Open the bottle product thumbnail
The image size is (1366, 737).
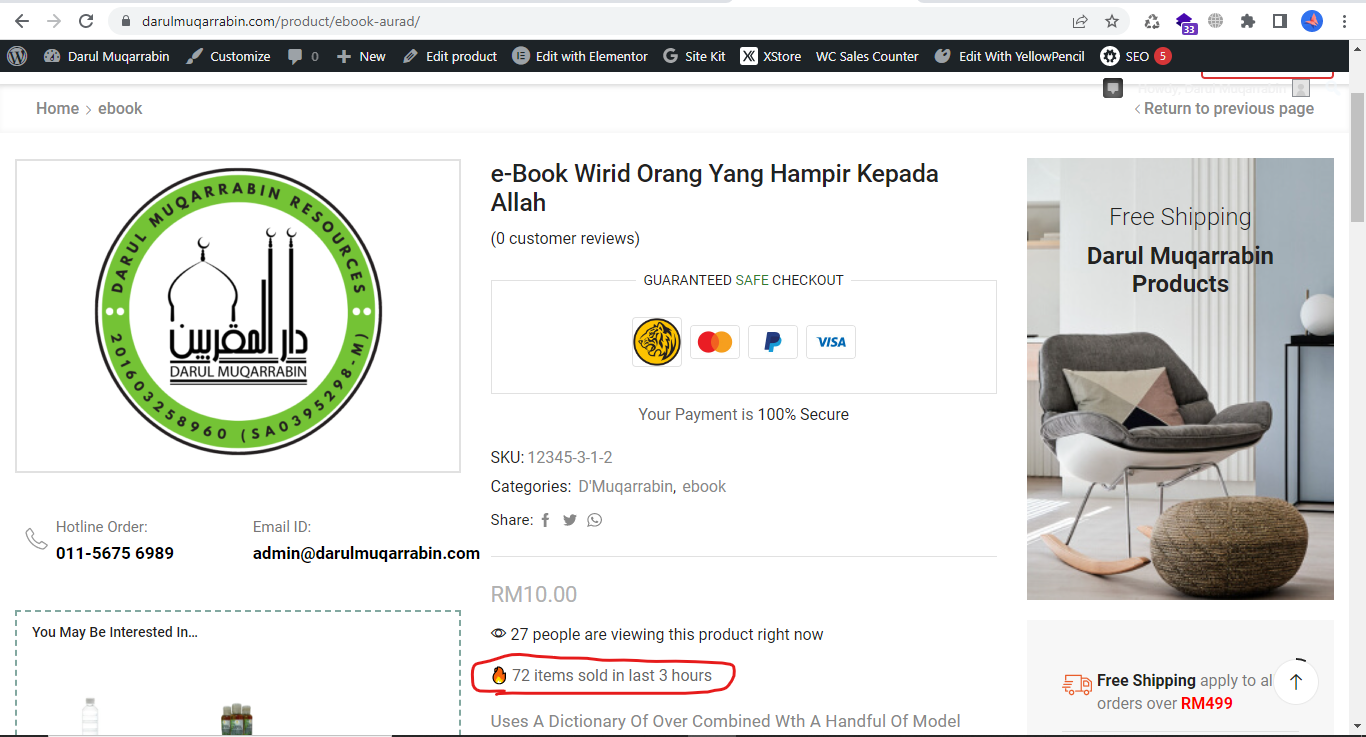tap(91, 716)
